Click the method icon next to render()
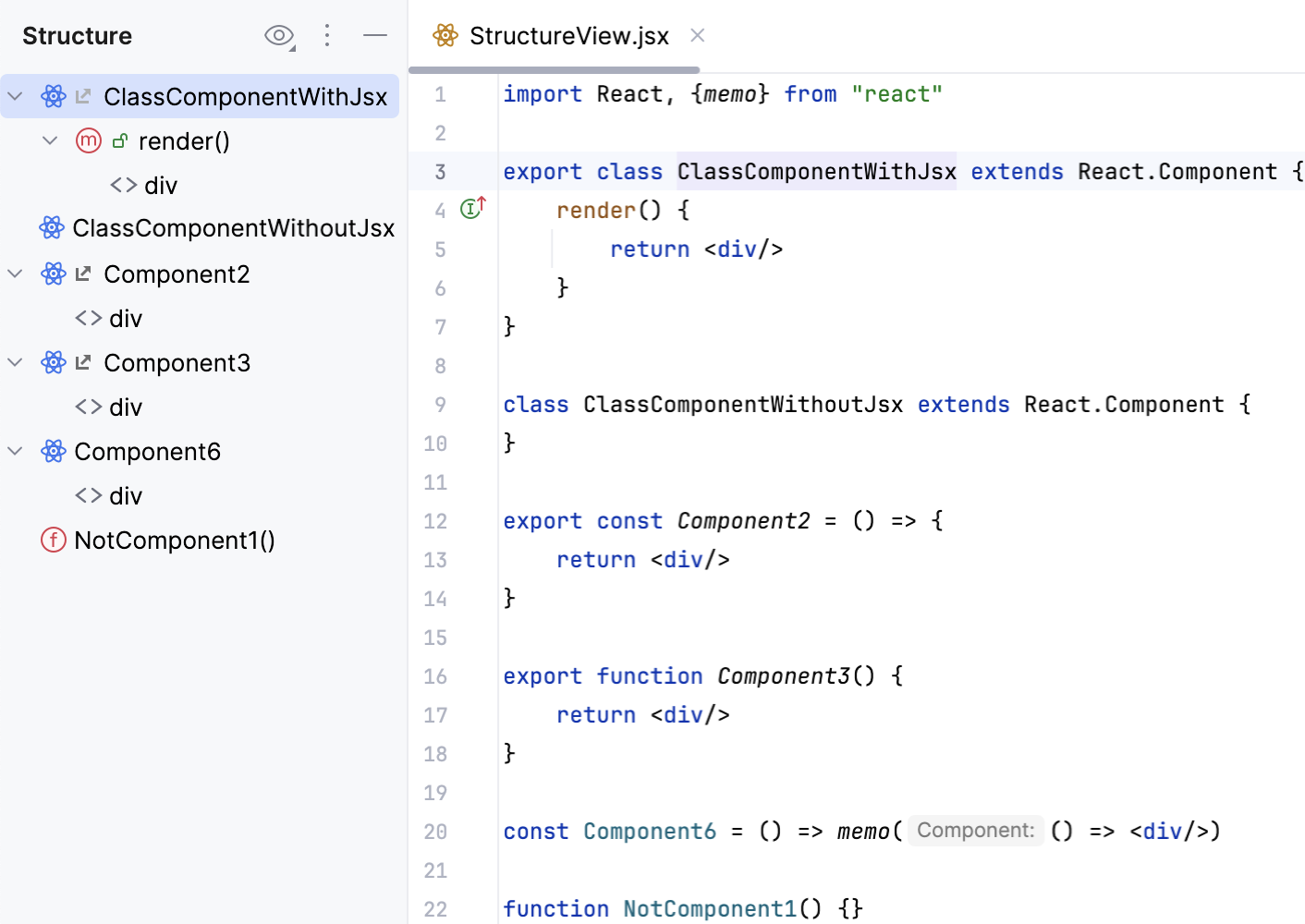 tap(88, 140)
